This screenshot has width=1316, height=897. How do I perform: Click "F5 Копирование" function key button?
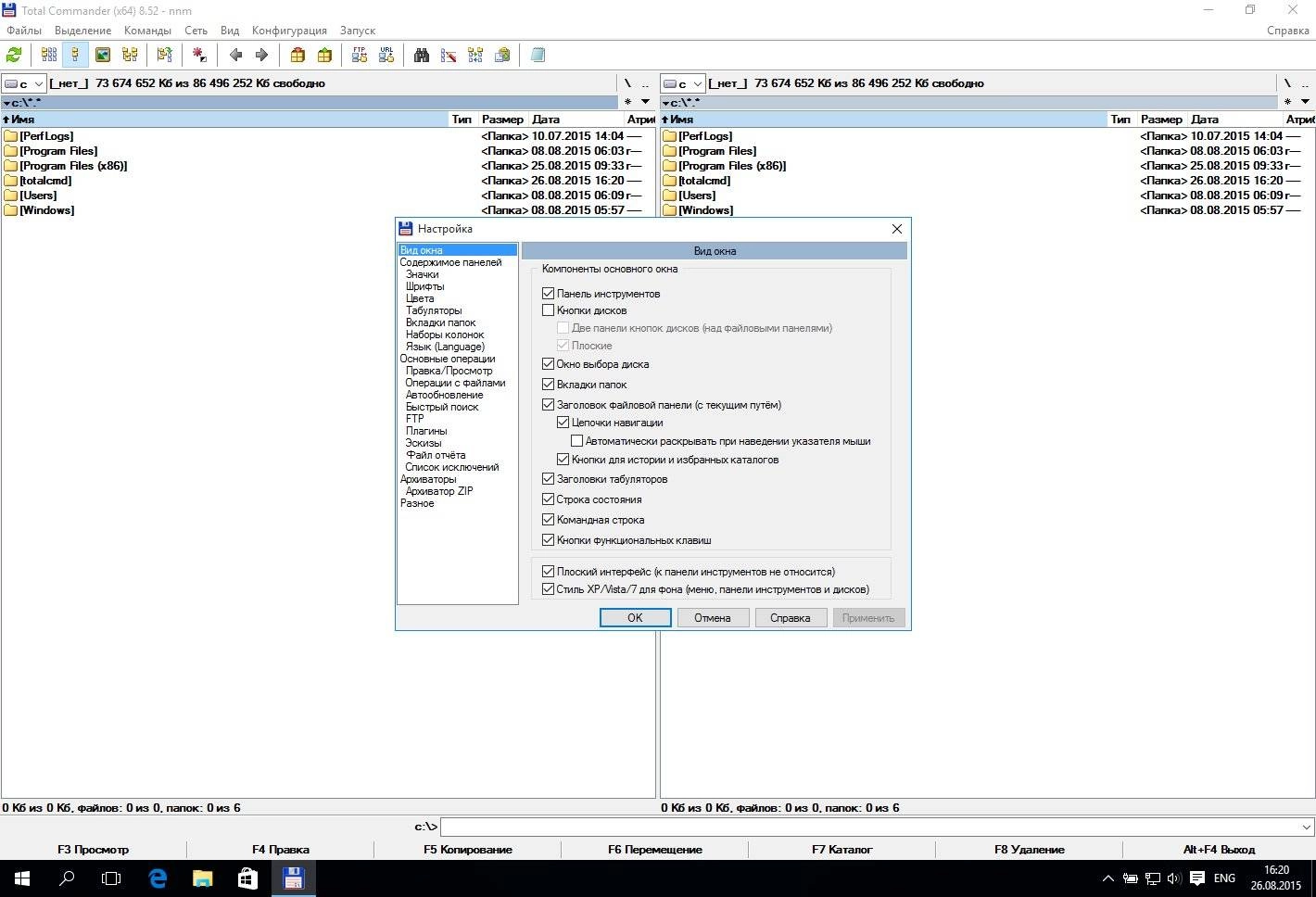tap(468, 849)
